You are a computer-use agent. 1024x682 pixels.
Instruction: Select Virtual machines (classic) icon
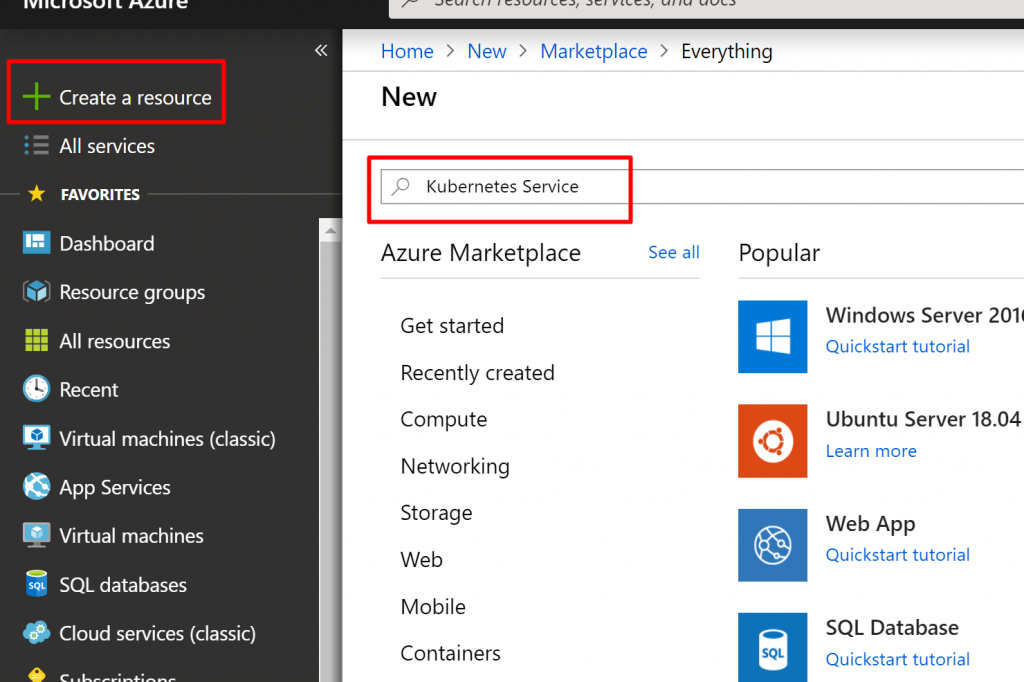point(36,438)
